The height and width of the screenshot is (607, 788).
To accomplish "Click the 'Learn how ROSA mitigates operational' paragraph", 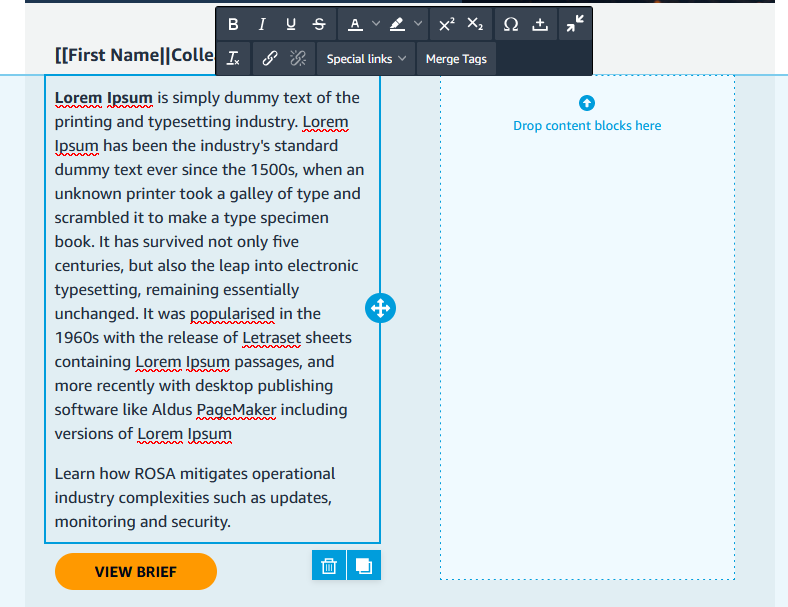I will 195,497.
